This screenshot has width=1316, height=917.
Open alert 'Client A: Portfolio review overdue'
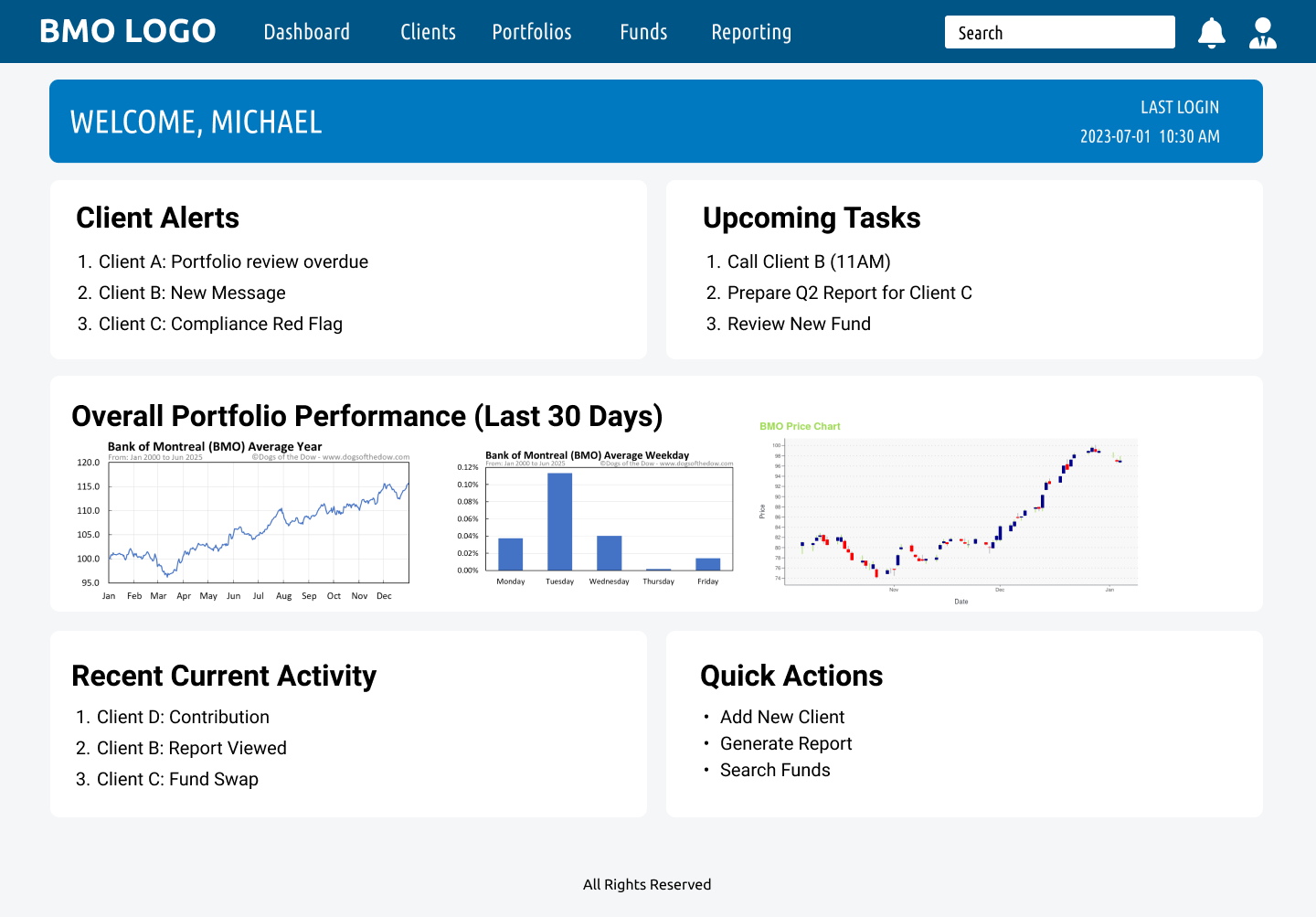point(233,261)
